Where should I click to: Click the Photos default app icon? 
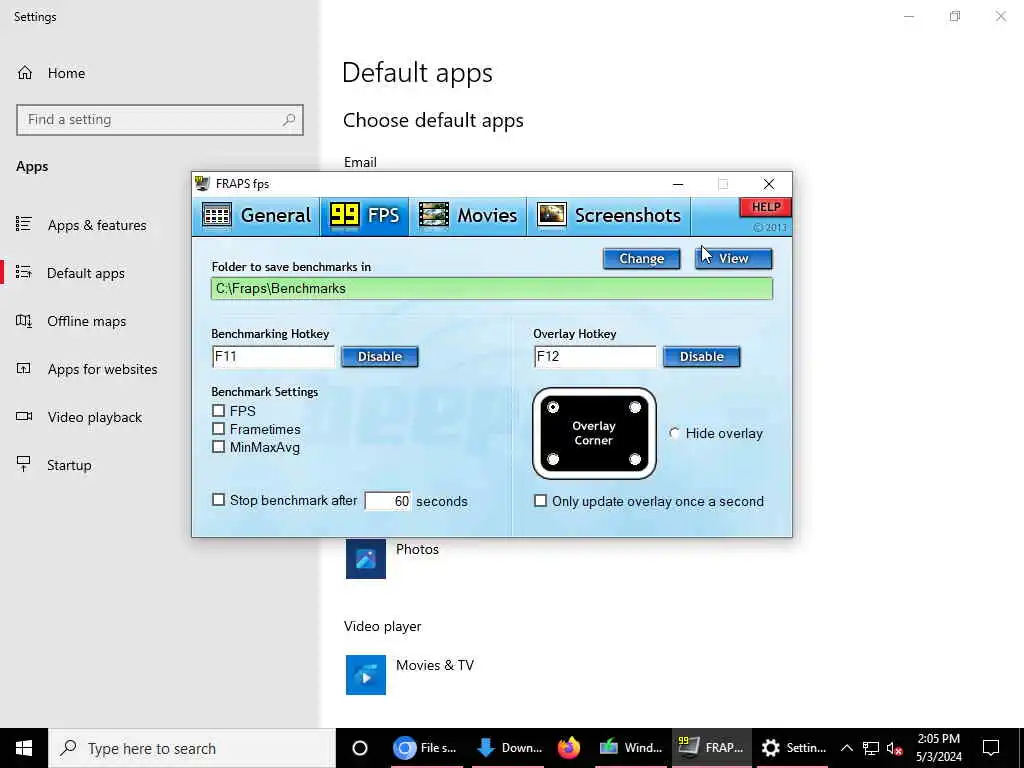point(366,559)
